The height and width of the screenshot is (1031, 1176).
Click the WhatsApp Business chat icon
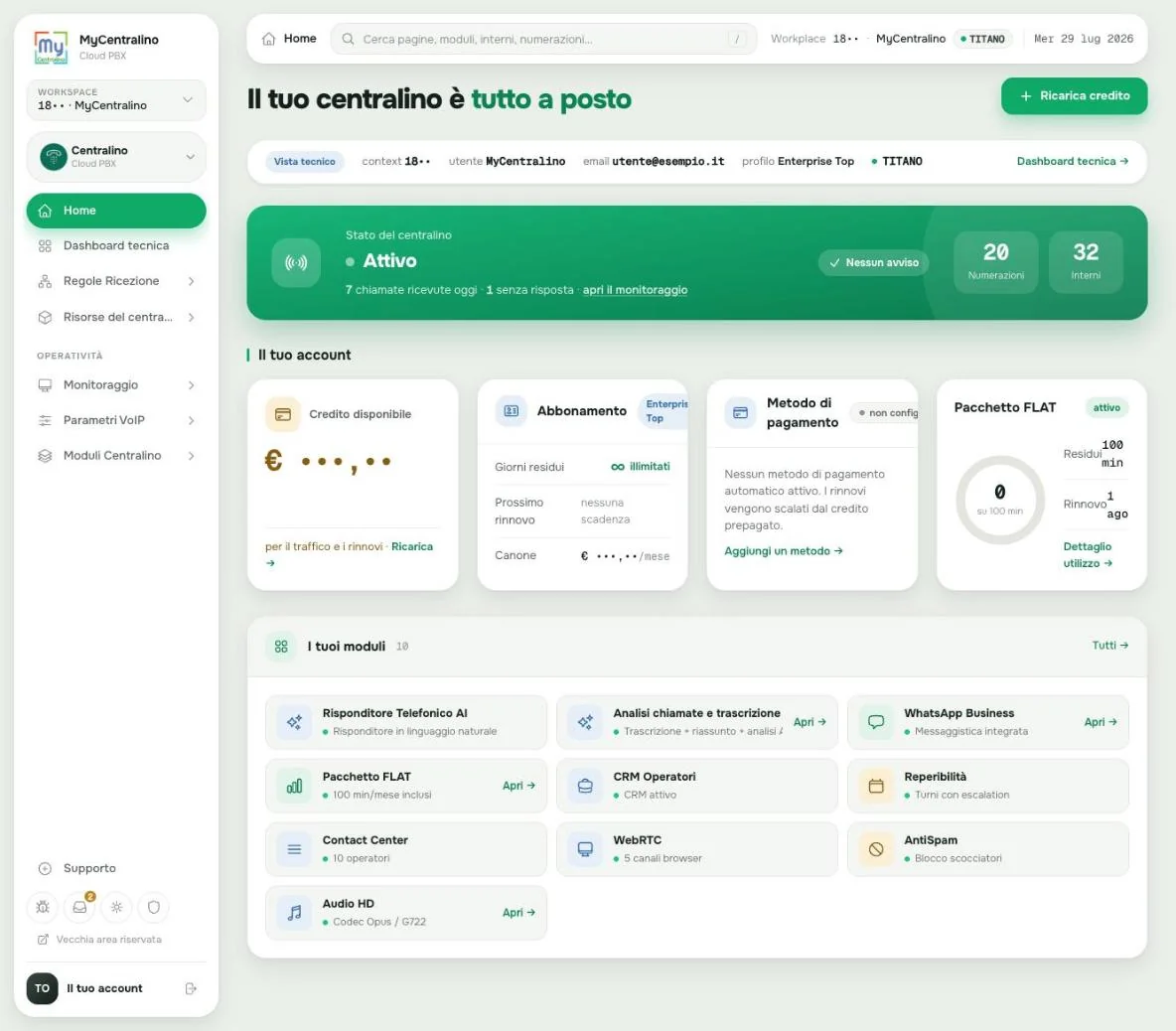pos(875,722)
